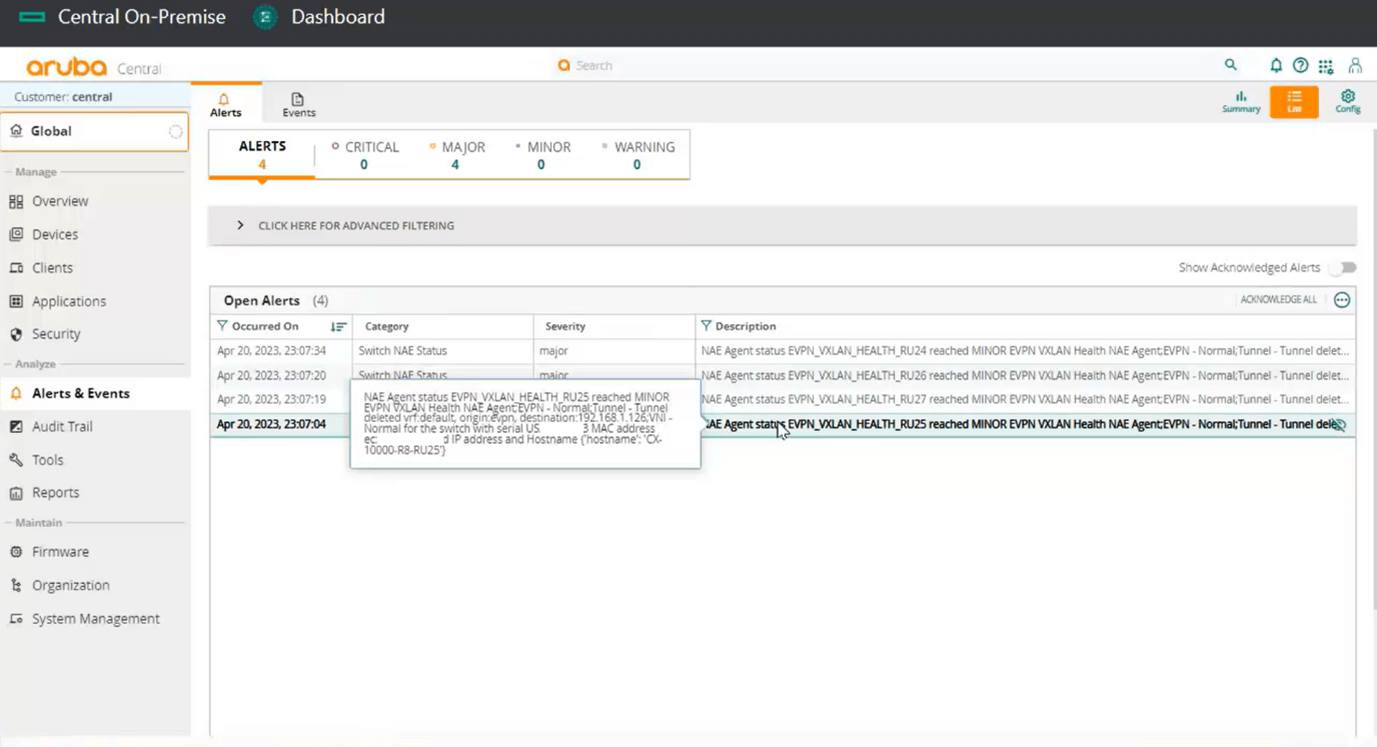This screenshot has height=747, width=1377.
Task: Open the user account icon
Action: pyautogui.click(x=1355, y=65)
